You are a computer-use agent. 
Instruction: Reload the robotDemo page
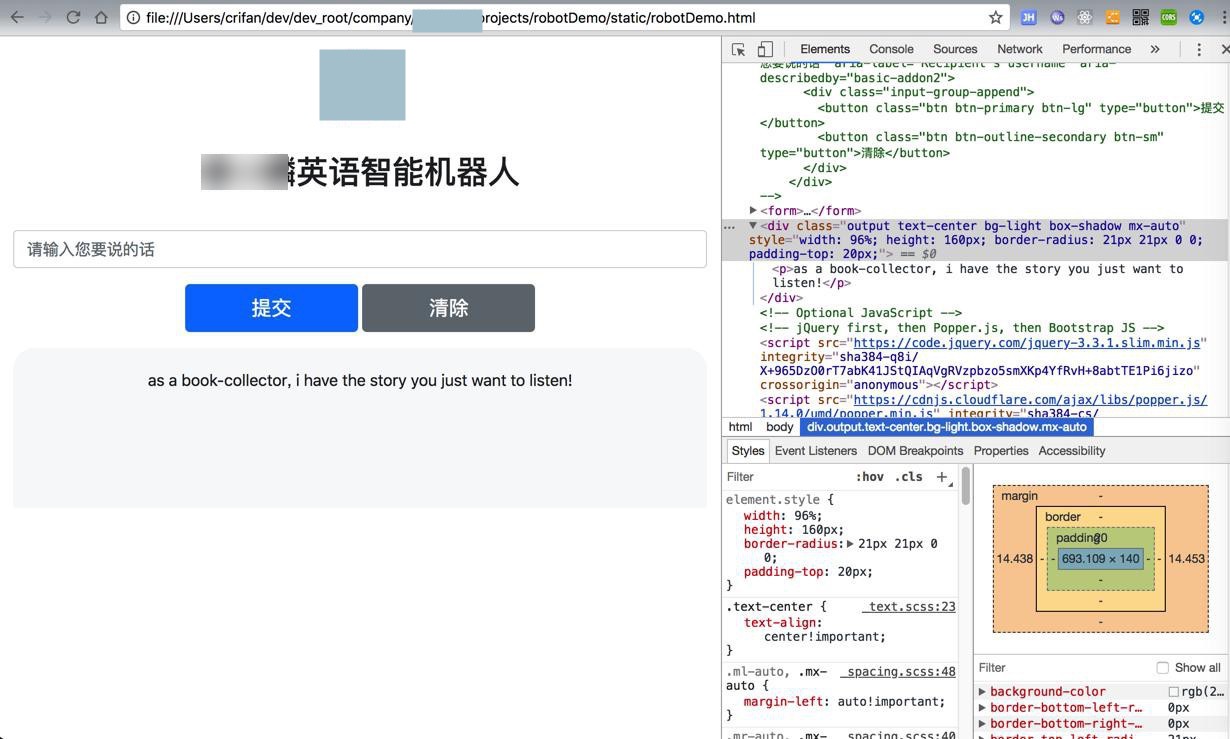pyautogui.click(x=73, y=17)
